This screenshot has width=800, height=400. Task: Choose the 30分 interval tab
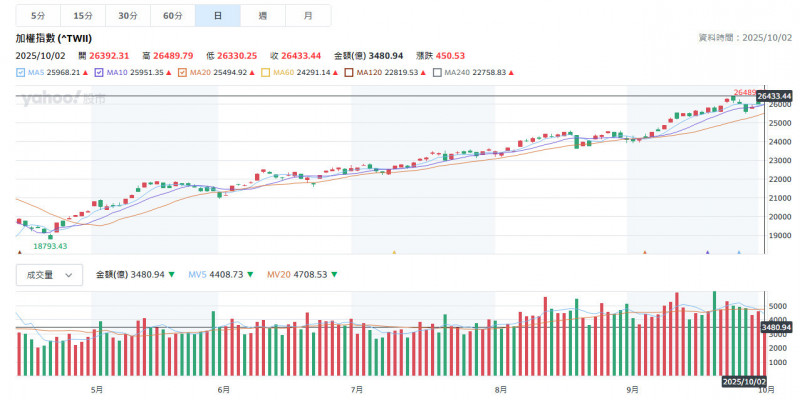[127, 16]
